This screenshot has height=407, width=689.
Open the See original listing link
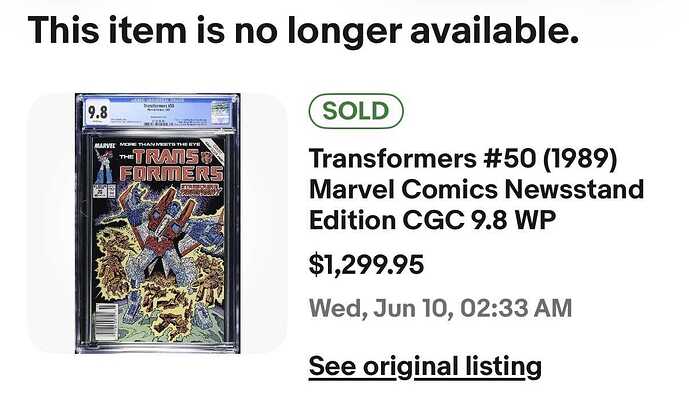coord(425,366)
